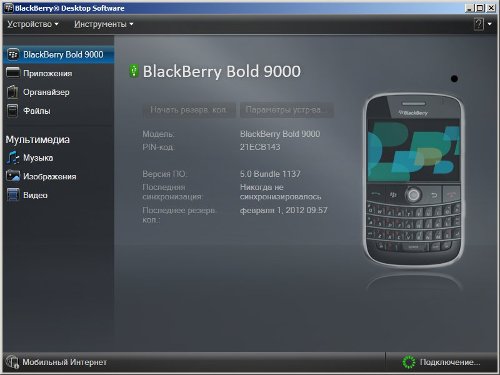Click the Подключение... status text
The image size is (500, 375).
450,362
